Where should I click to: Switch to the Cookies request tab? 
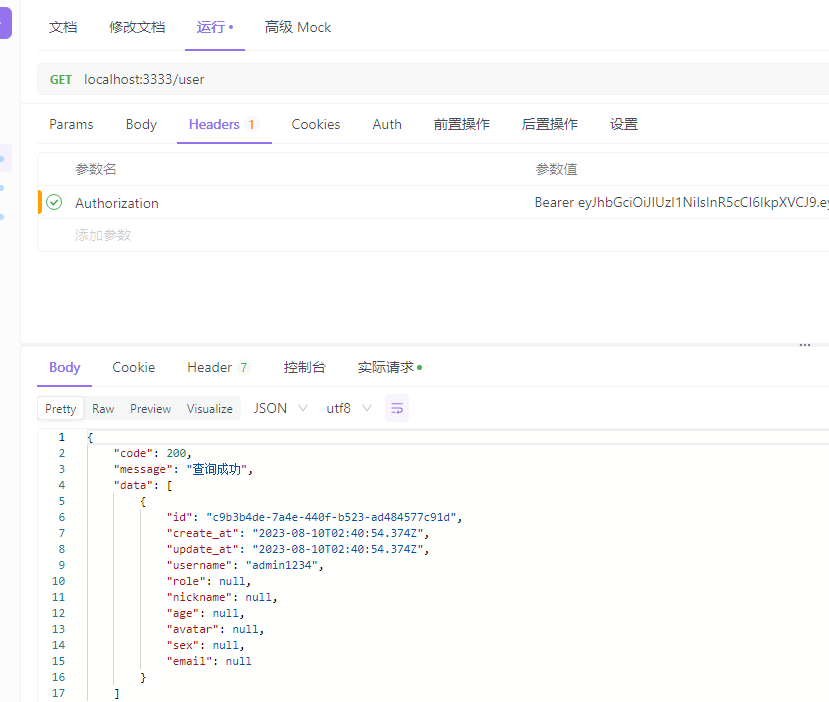(315, 124)
